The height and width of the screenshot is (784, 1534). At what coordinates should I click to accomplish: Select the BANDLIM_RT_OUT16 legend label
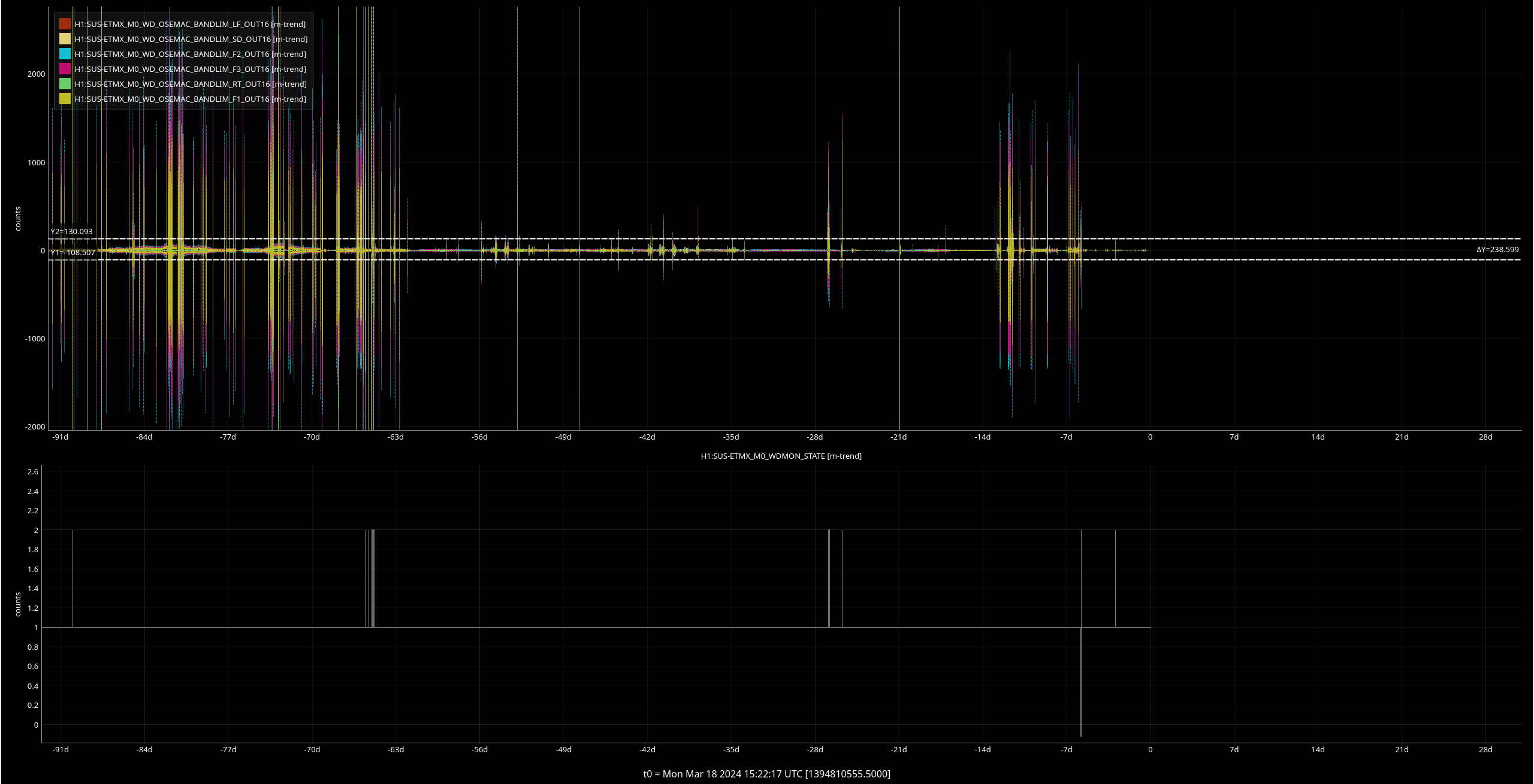pyautogui.click(x=191, y=84)
